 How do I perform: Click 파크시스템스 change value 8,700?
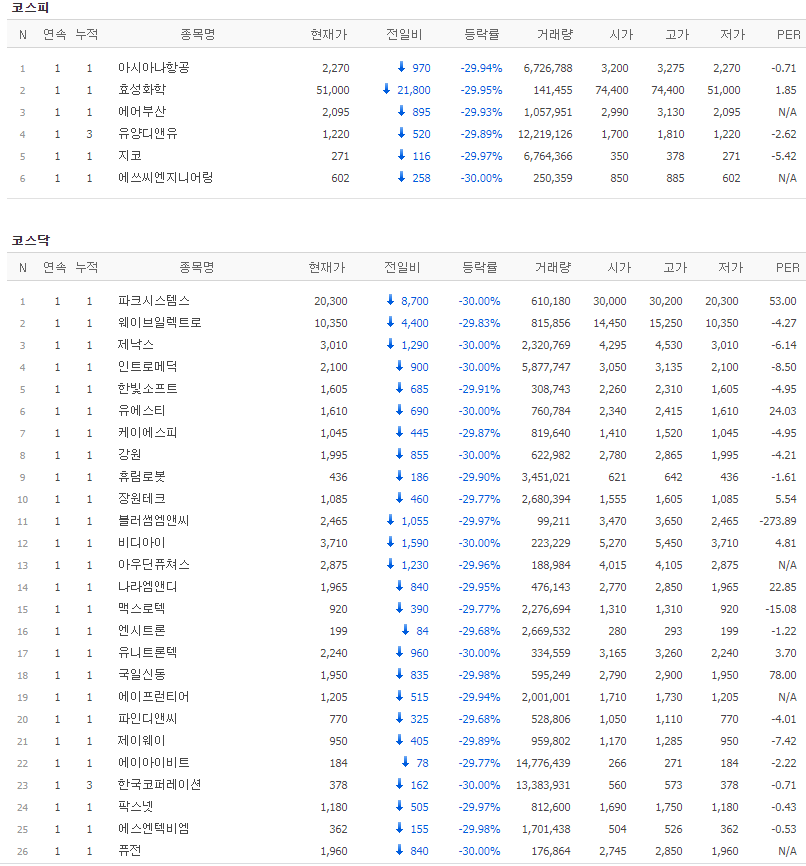415,302
